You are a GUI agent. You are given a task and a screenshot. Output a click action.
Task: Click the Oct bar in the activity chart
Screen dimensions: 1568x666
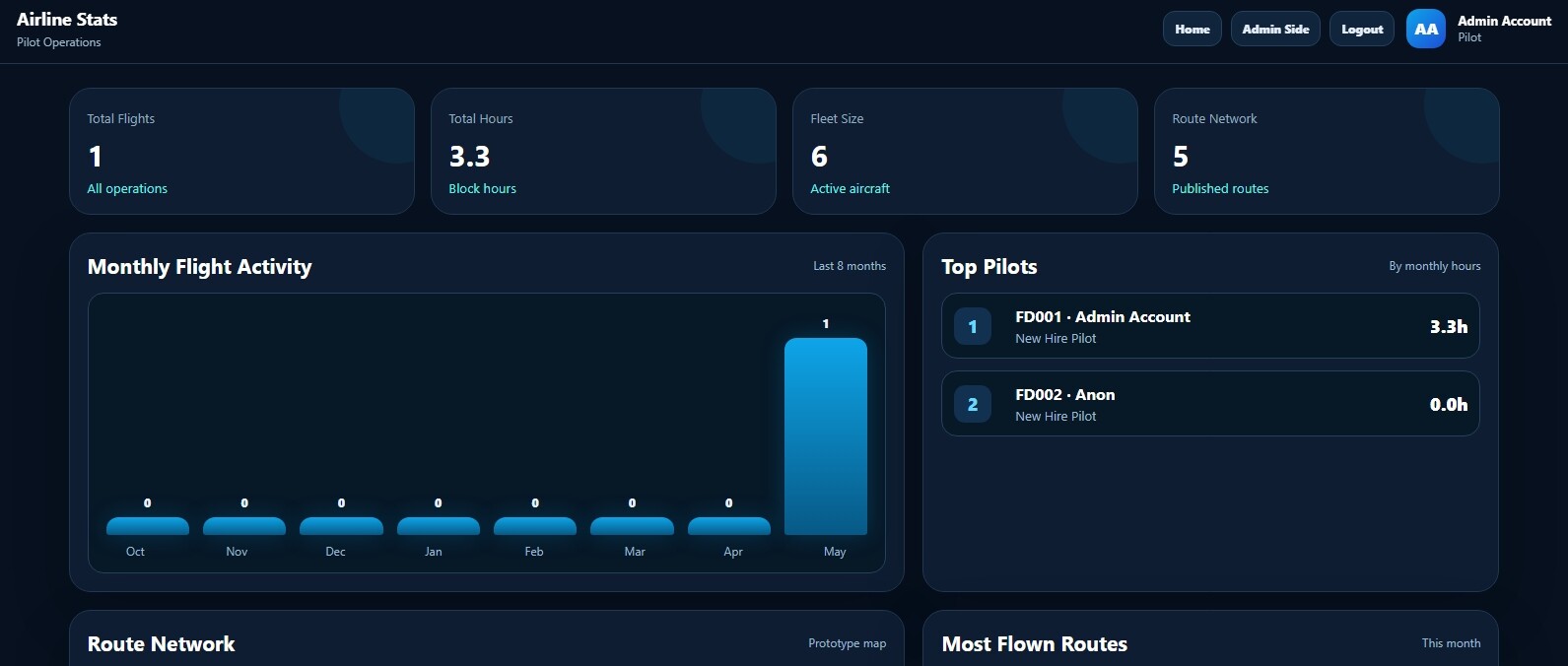click(x=148, y=526)
